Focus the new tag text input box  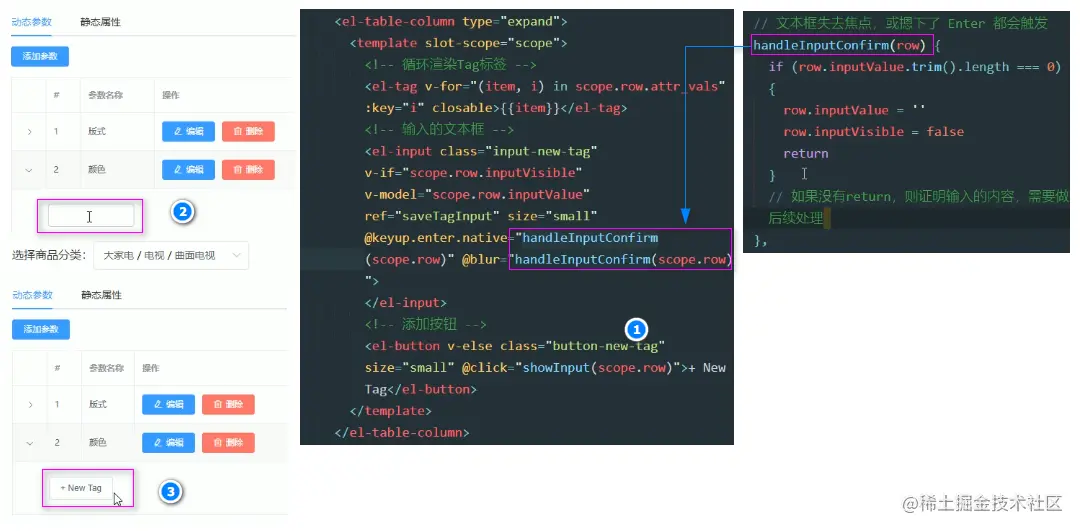click(91, 216)
